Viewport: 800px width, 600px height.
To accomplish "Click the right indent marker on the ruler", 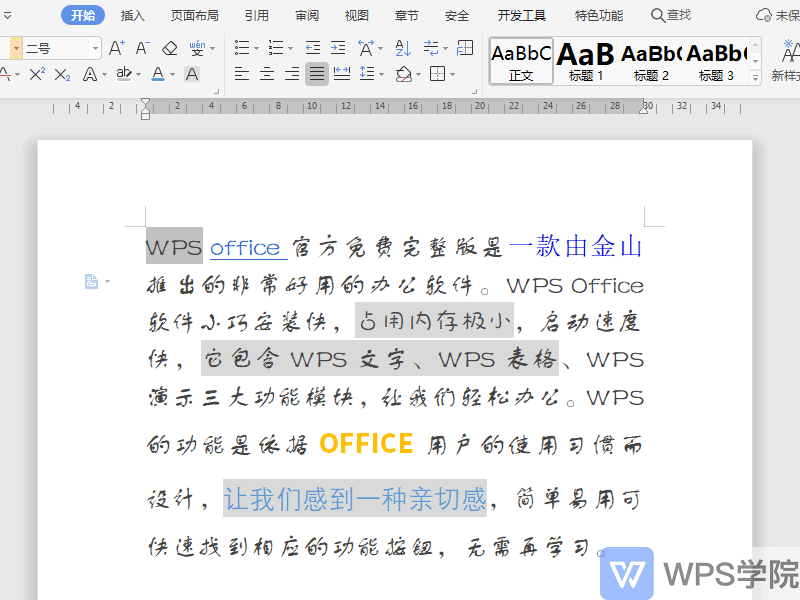I will point(644,109).
